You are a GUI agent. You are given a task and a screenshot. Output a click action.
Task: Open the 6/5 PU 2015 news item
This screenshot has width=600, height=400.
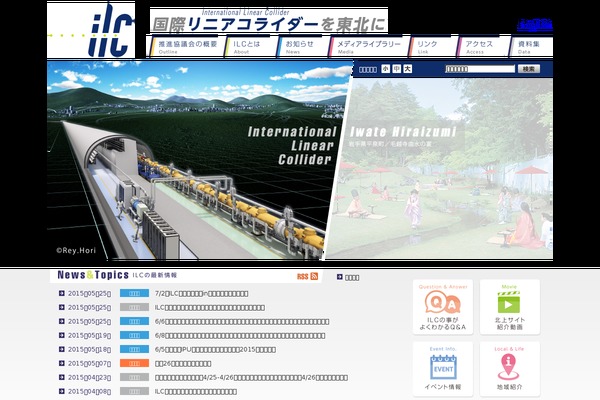pyautogui.click(x=215, y=349)
